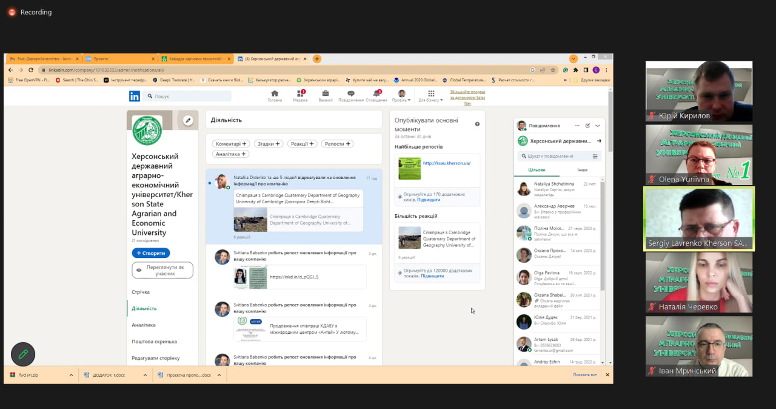The image size is (776, 410).
Task: Compose a new message icon
Action: tap(587, 126)
